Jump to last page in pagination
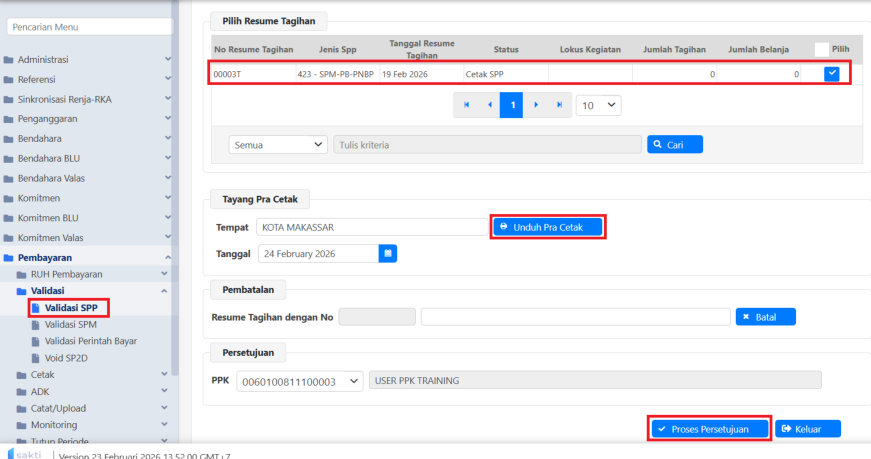The height and width of the screenshot is (459, 871). [x=559, y=105]
